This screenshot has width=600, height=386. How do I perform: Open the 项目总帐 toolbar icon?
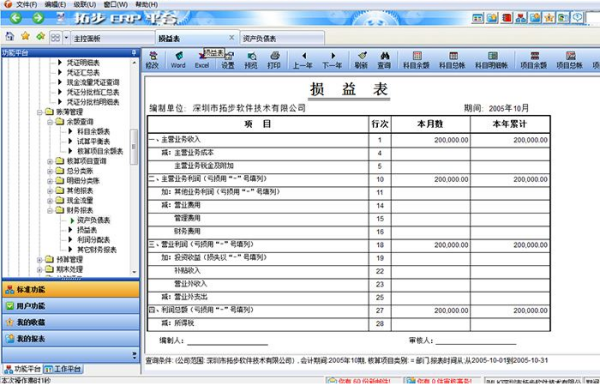(x=570, y=60)
